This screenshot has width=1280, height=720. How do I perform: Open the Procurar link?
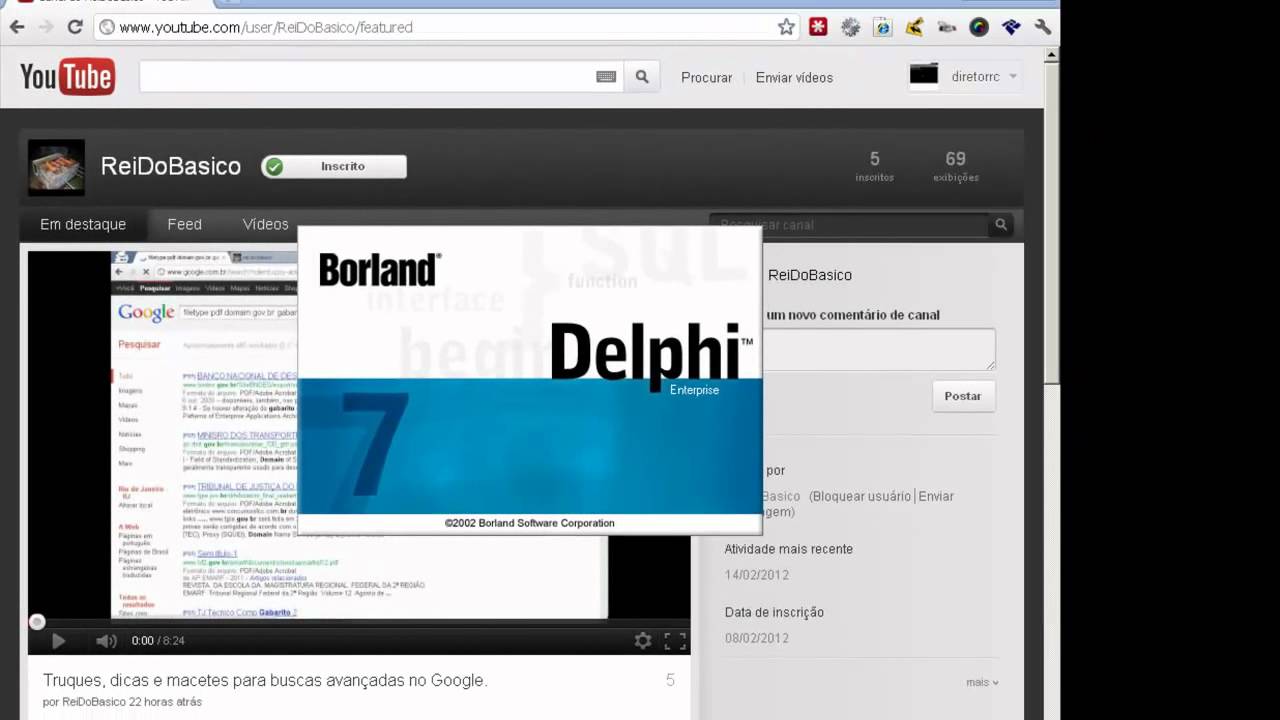click(707, 77)
